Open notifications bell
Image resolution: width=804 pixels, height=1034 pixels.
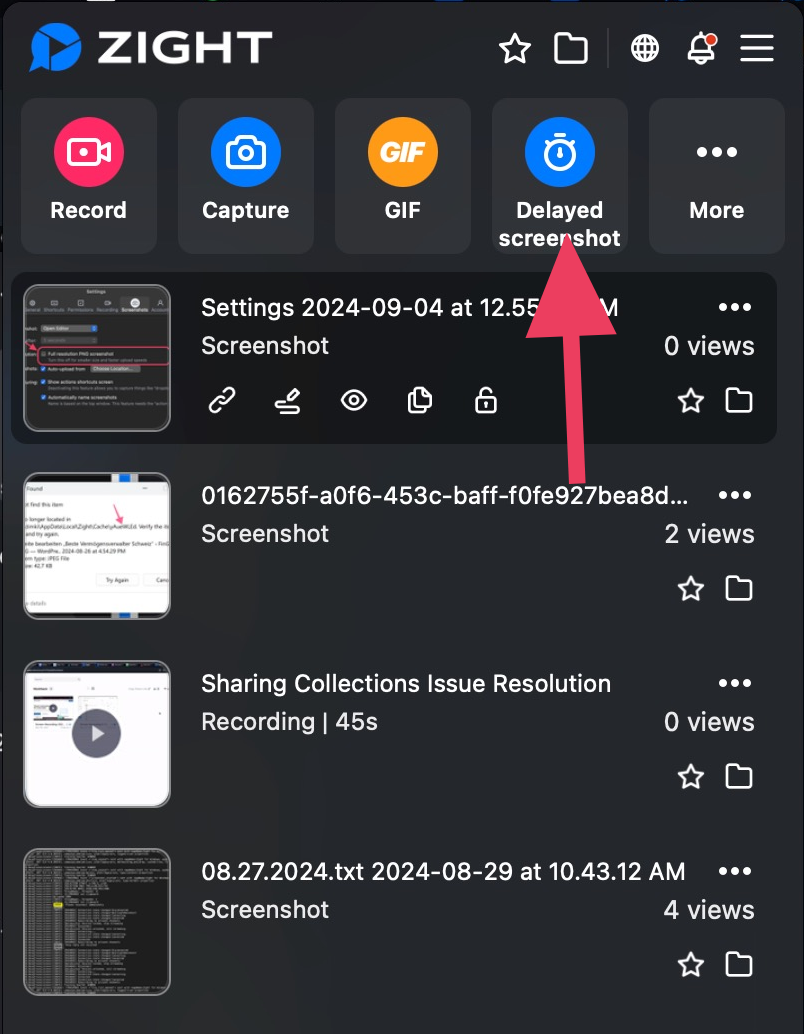[x=701, y=48]
